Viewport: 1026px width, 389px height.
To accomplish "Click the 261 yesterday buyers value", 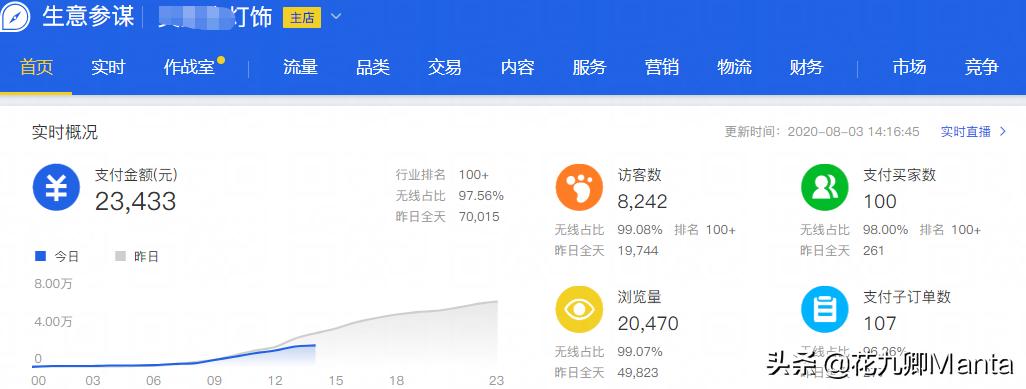I will click(874, 250).
